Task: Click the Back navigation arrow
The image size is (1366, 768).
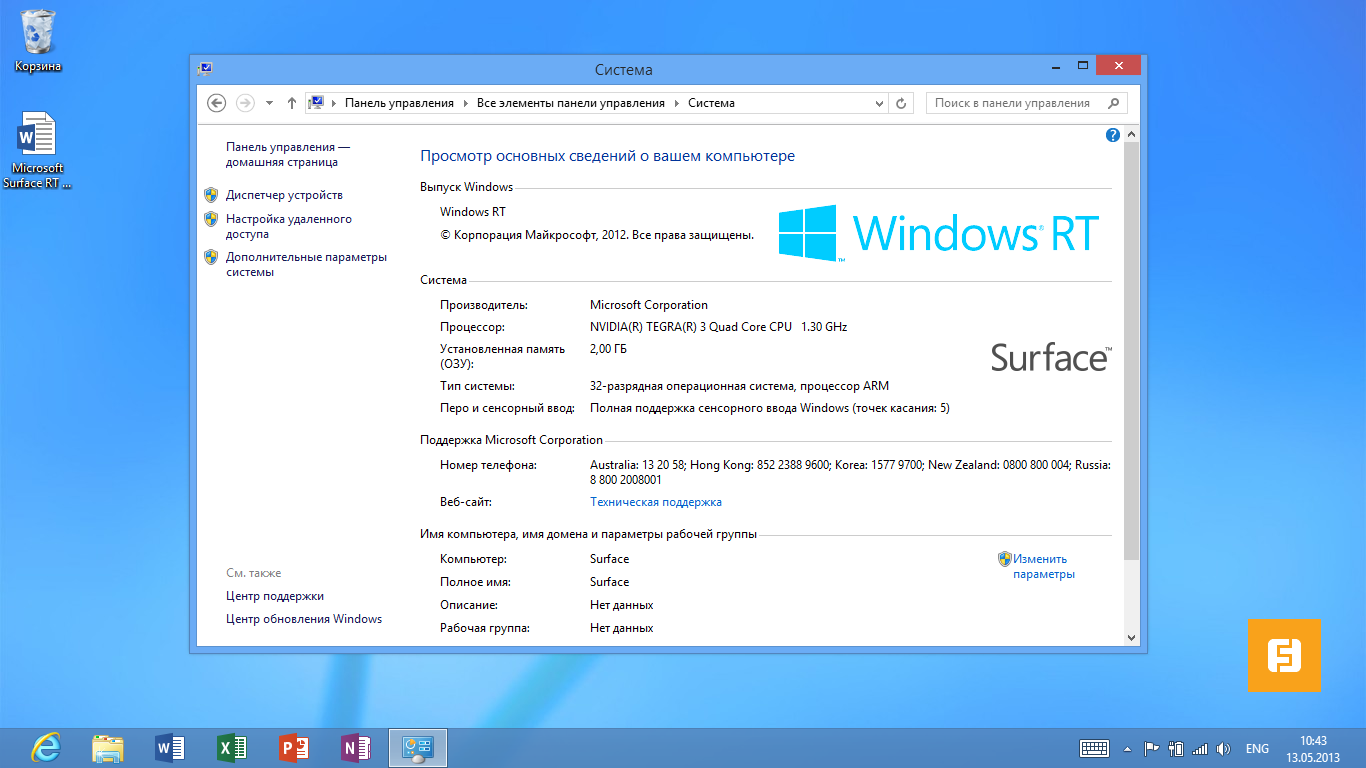Action: pyautogui.click(x=216, y=103)
